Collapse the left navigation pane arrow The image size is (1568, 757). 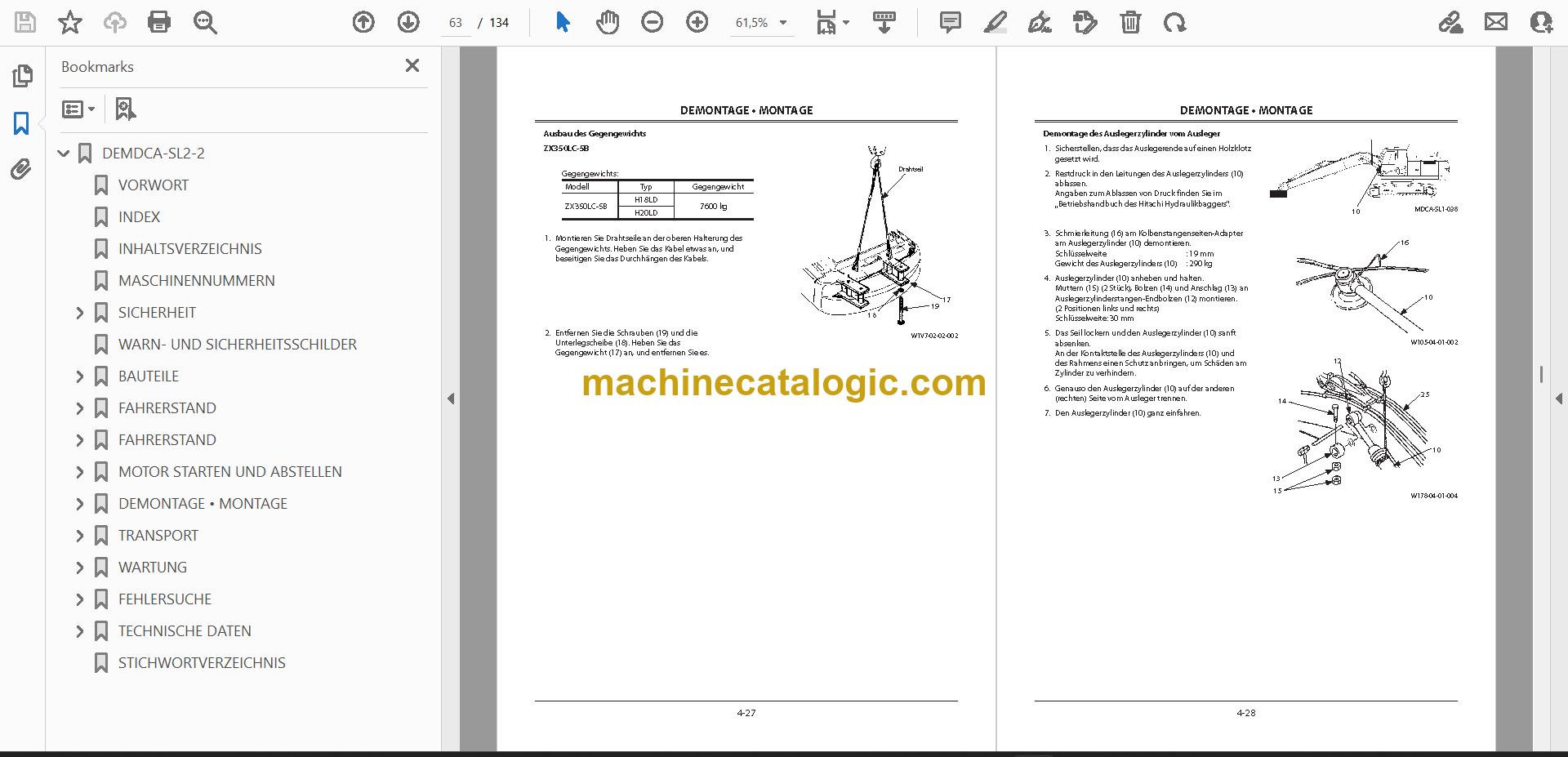click(x=451, y=399)
